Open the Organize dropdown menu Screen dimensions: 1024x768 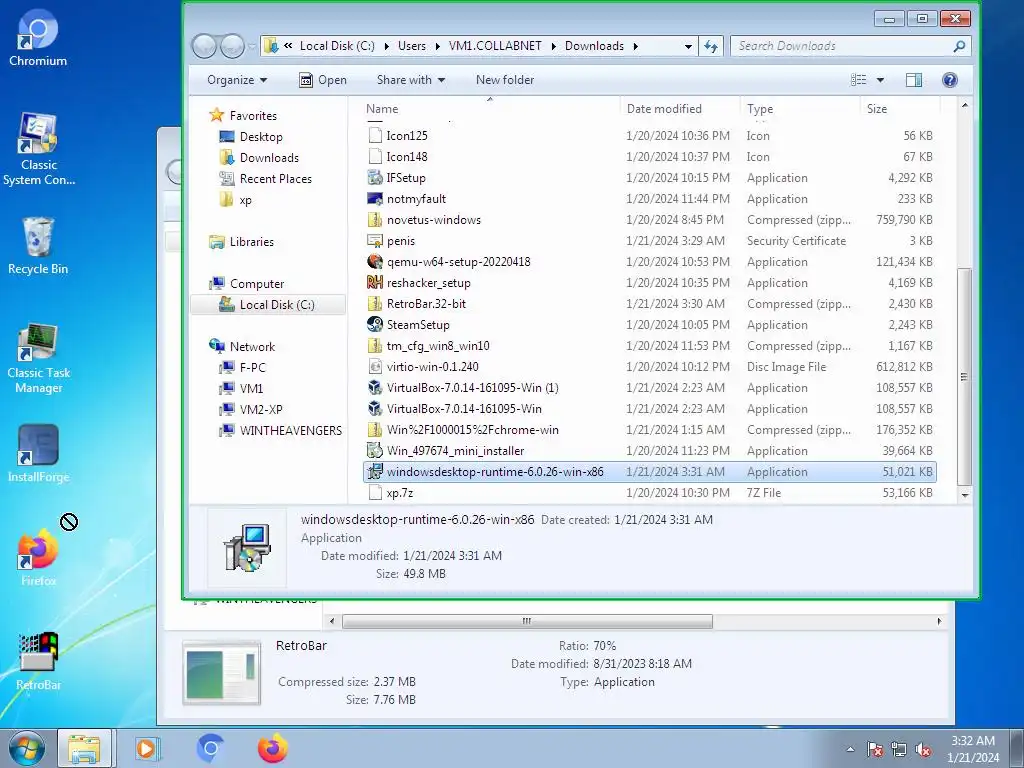click(x=237, y=80)
